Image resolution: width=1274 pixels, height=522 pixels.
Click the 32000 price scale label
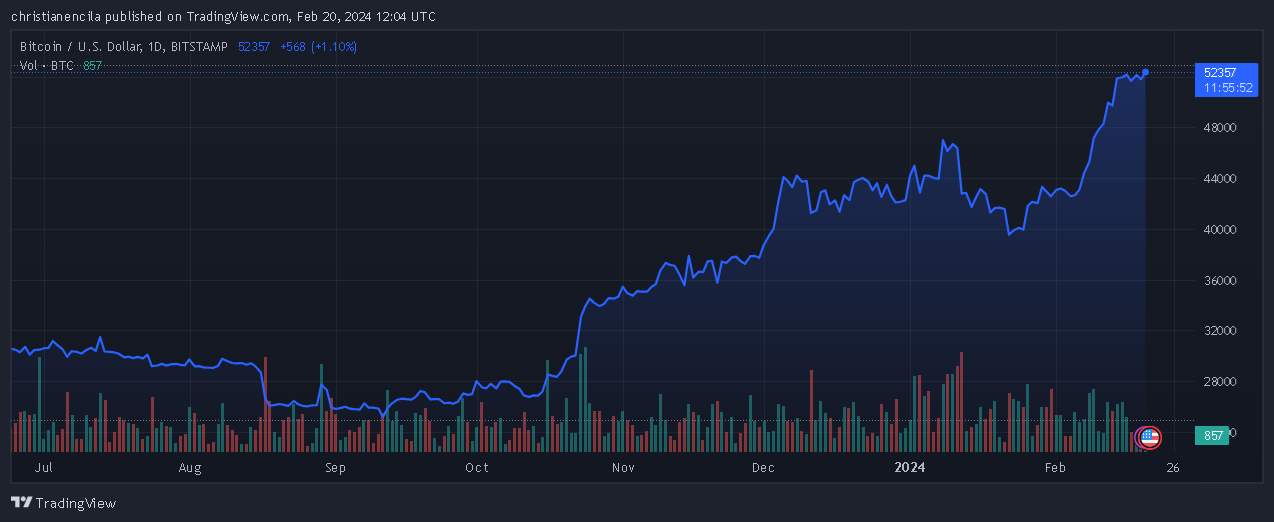coord(1220,331)
